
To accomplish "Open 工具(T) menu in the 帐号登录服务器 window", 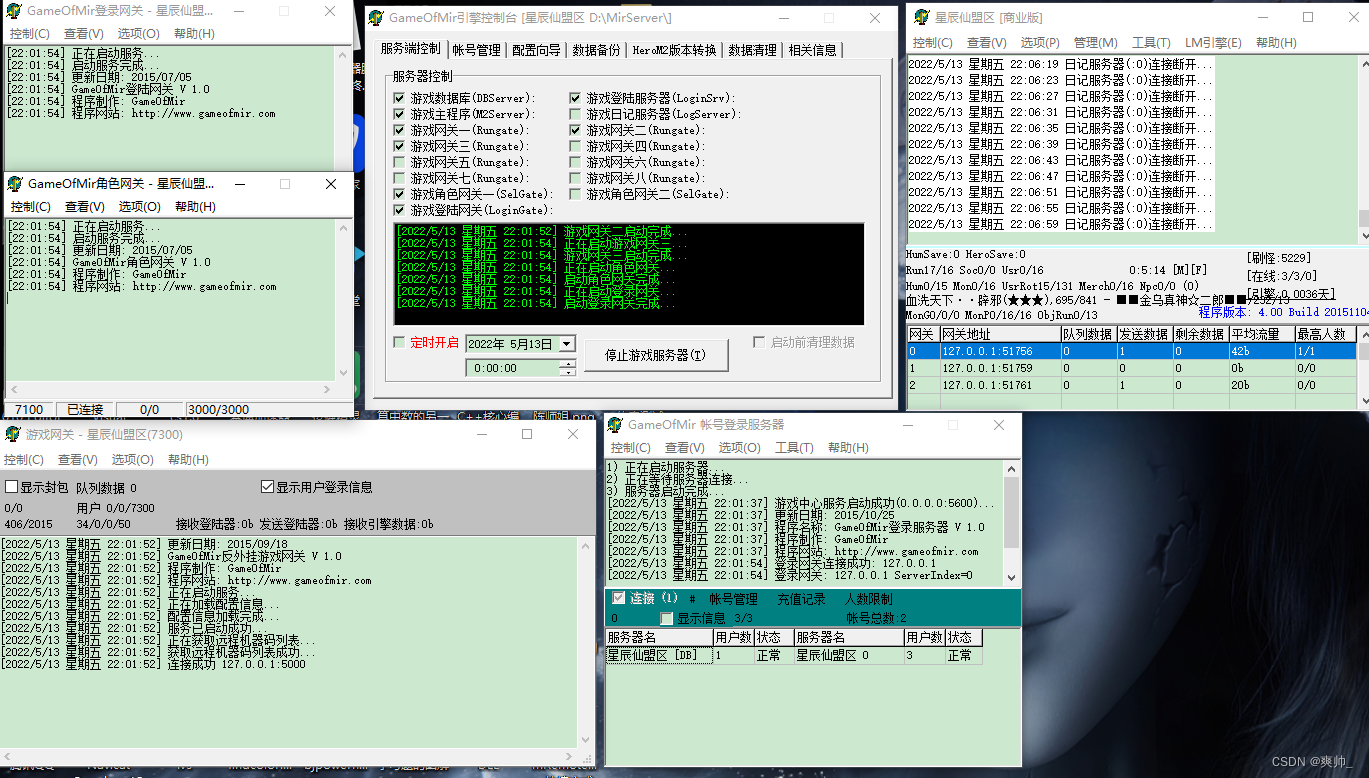I will click(x=794, y=447).
